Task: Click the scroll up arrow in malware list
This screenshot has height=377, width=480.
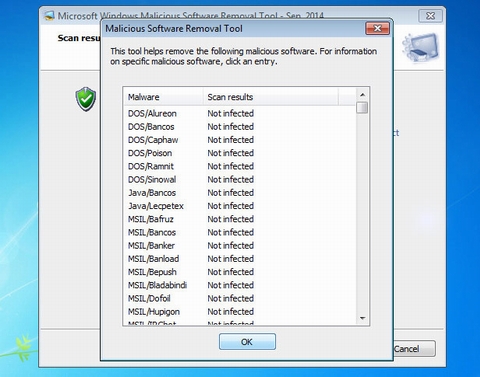Action: 362,95
